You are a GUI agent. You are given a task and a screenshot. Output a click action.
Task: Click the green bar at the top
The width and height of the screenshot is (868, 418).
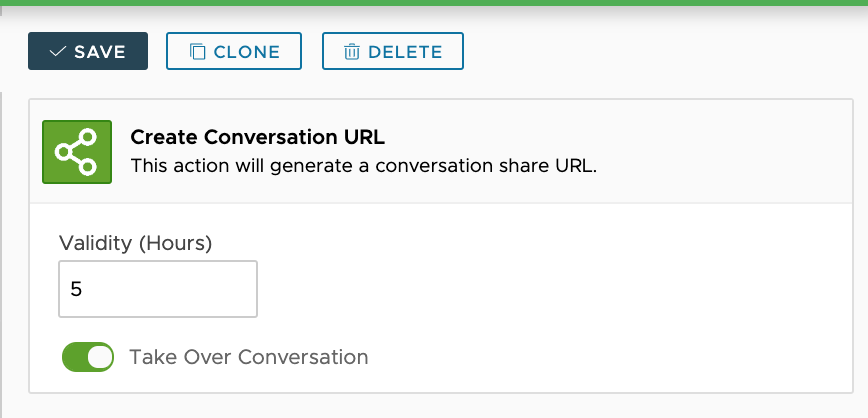(434, 3)
